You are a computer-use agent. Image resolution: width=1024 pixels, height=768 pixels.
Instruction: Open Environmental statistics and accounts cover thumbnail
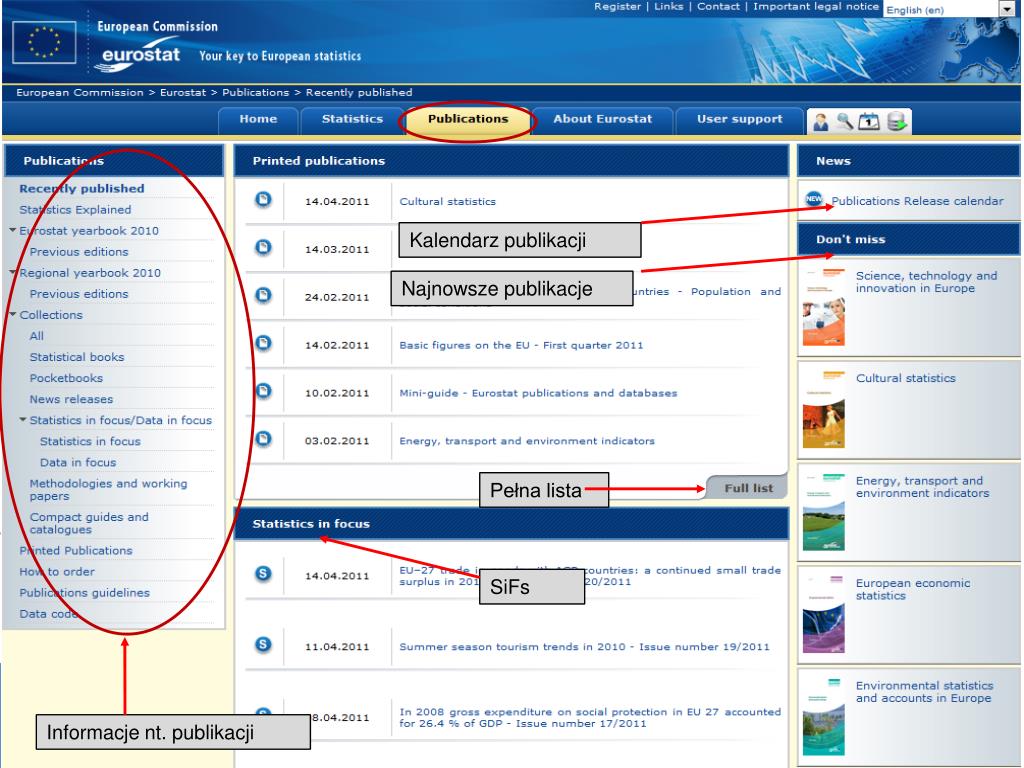(x=824, y=717)
